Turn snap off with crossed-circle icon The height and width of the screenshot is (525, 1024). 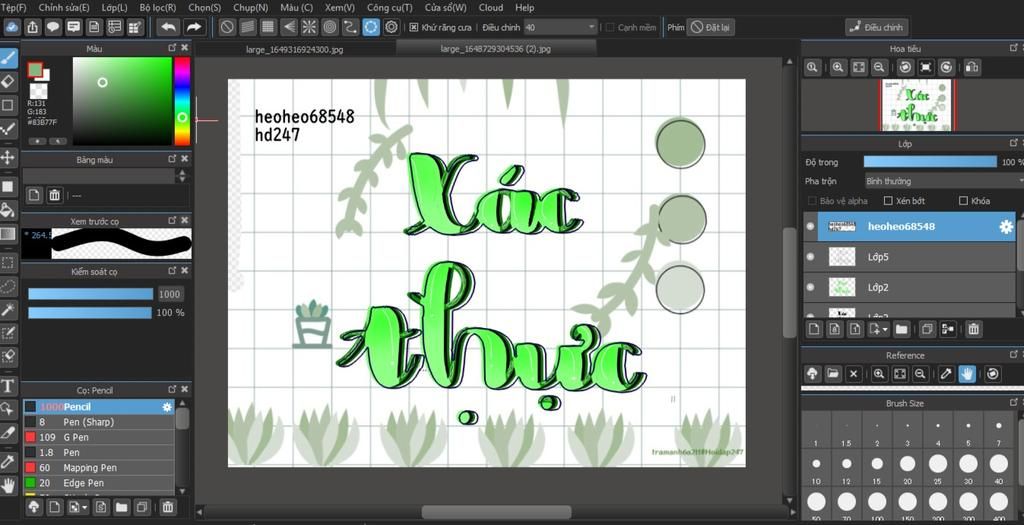point(227,27)
